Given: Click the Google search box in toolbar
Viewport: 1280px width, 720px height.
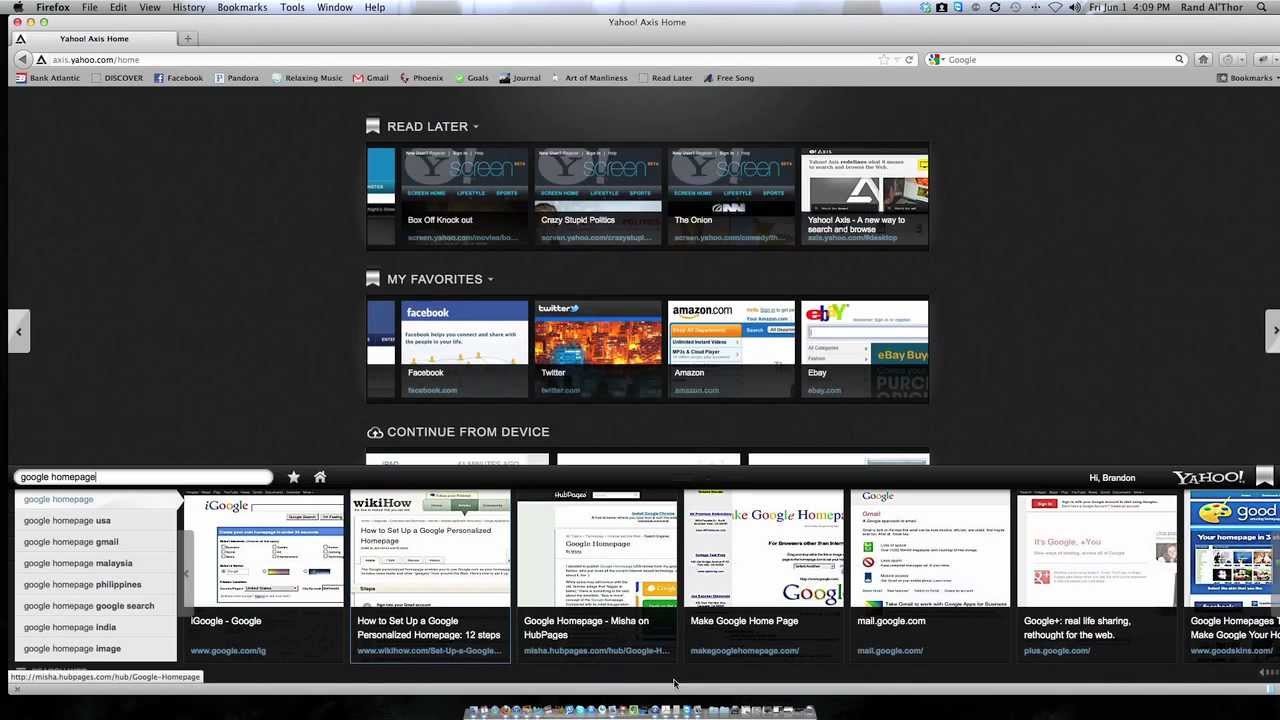Looking at the screenshot, I should click(1058, 60).
